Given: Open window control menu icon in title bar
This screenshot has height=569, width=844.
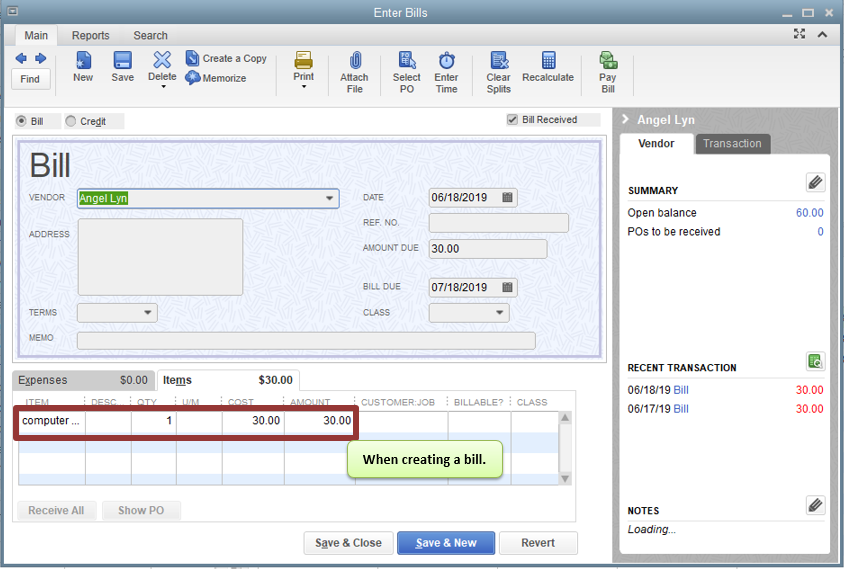Looking at the screenshot, I should pyautogui.click(x=12, y=11).
